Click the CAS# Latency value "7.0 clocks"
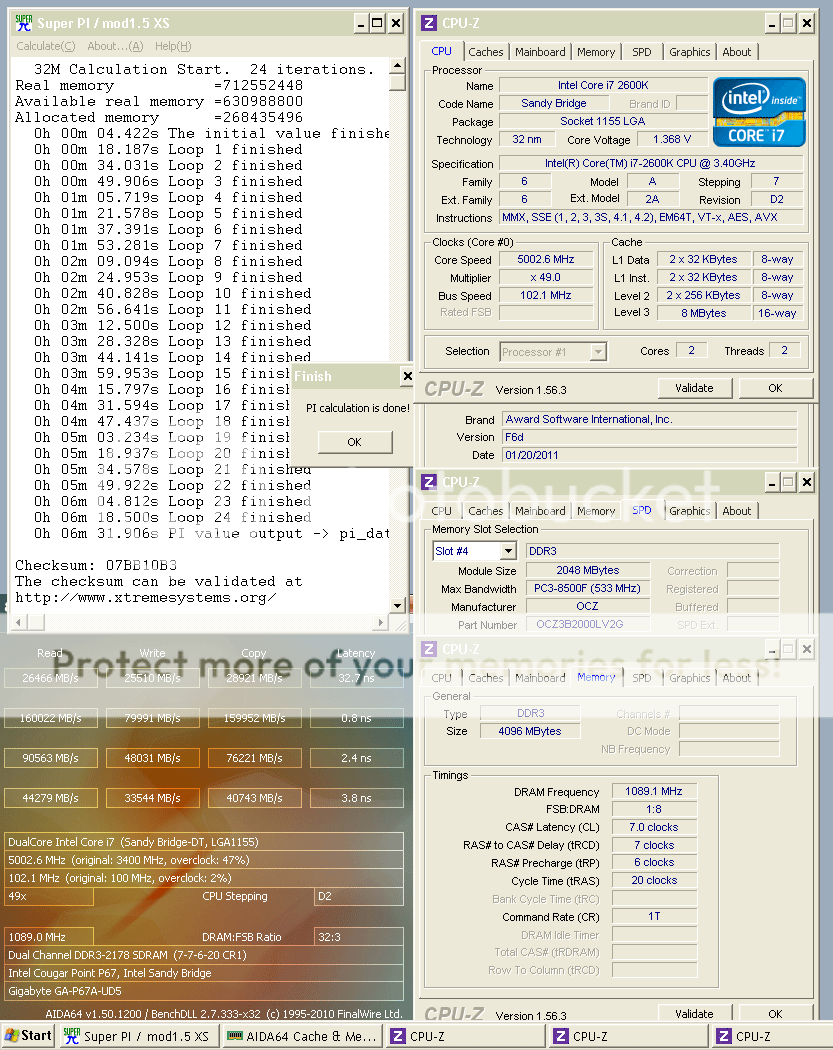 tap(654, 828)
